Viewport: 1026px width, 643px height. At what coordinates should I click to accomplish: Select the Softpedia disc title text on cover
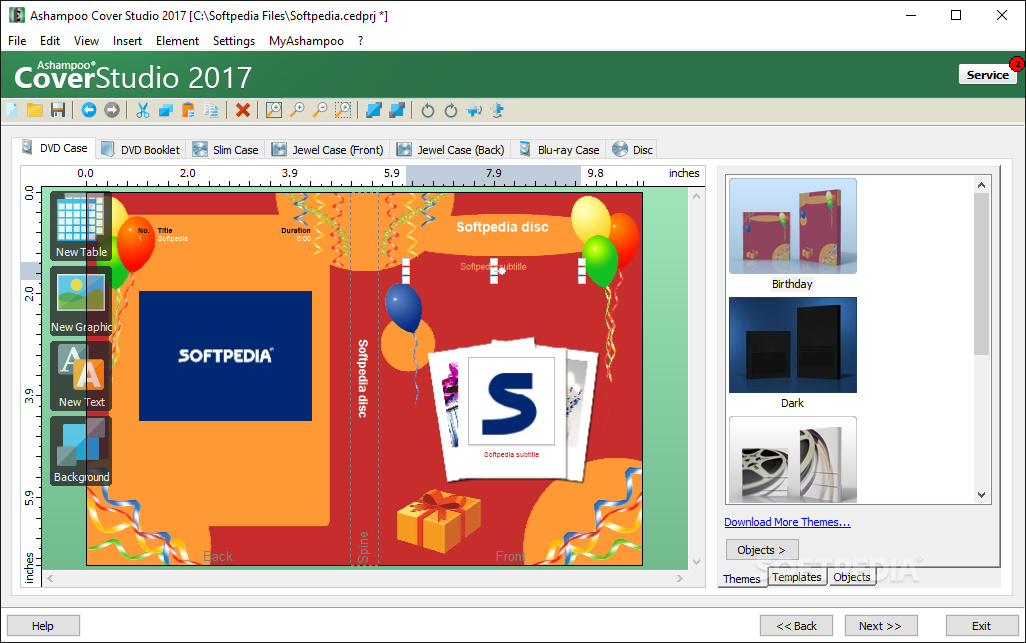pyautogui.click(x=502, y=227)
